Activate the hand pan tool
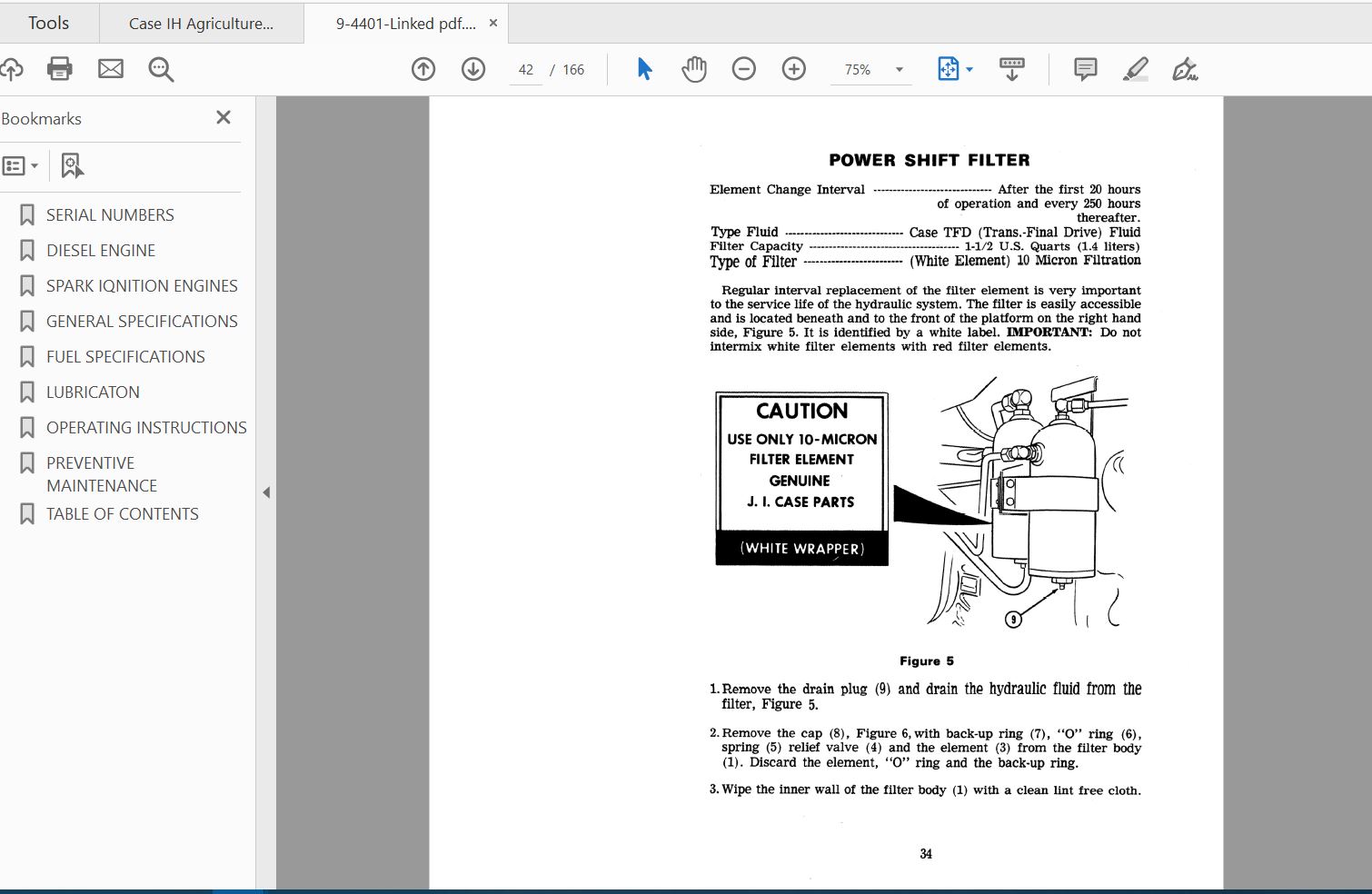This screenshot has width=1372, height=894. point(694,69)
